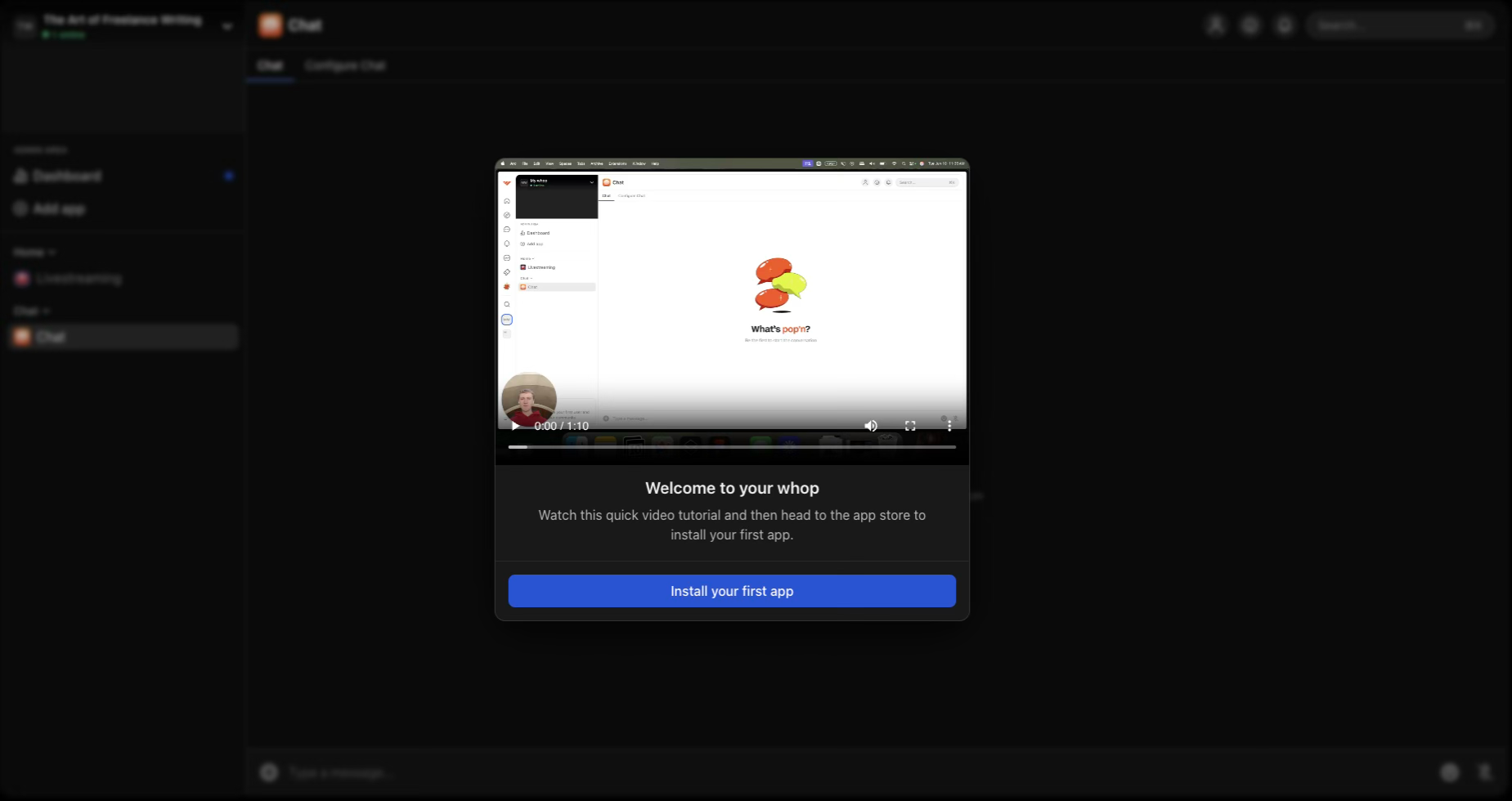This screenshot has width=1512, height=801.
Task: Open the notifications bell icon
Action: [1285, 25]
